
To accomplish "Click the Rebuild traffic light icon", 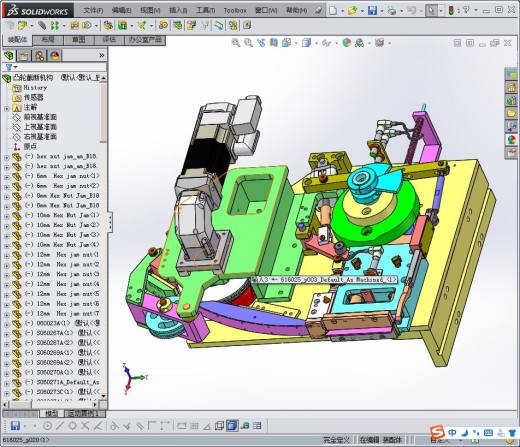I will pos(451,11).
